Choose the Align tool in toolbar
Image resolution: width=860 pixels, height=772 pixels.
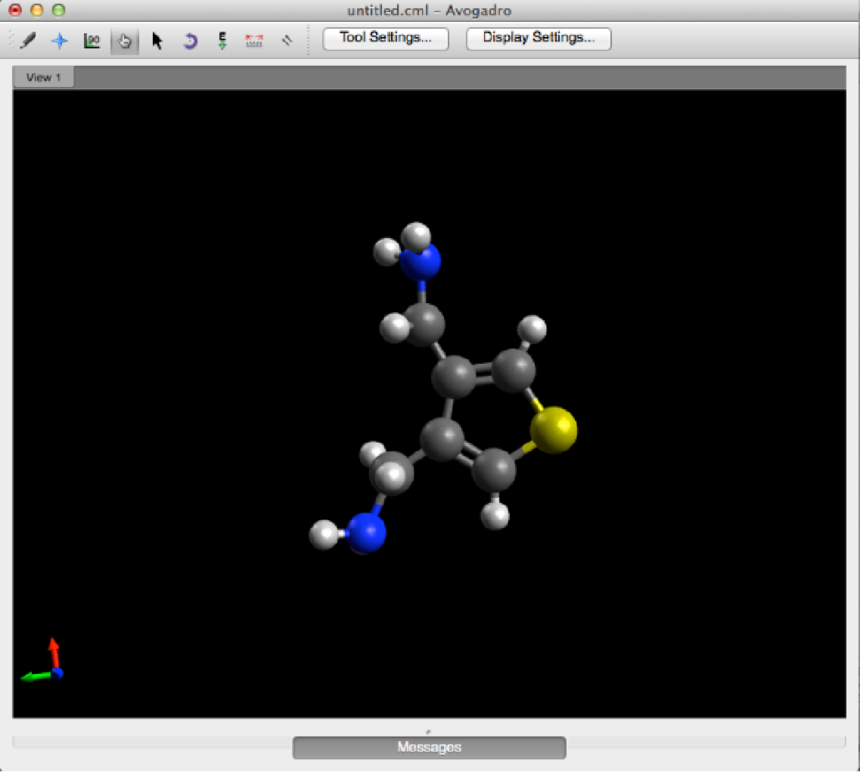click(x=287, y=41)
